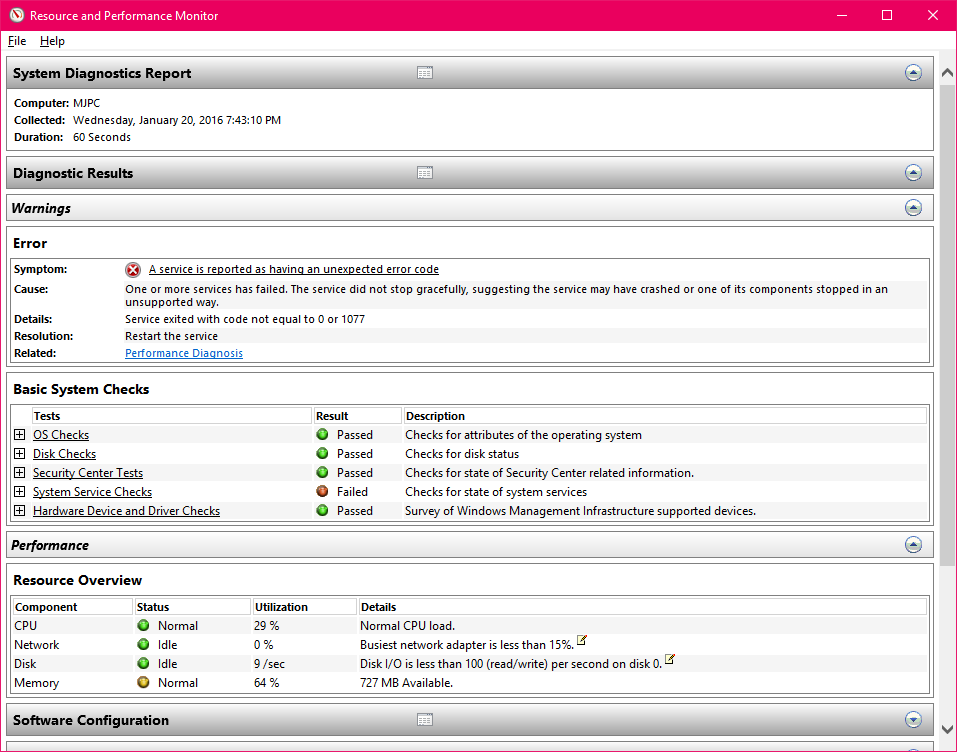Click the '0 %' network utilization value
960x752 pixels.
tap(263, 645)
